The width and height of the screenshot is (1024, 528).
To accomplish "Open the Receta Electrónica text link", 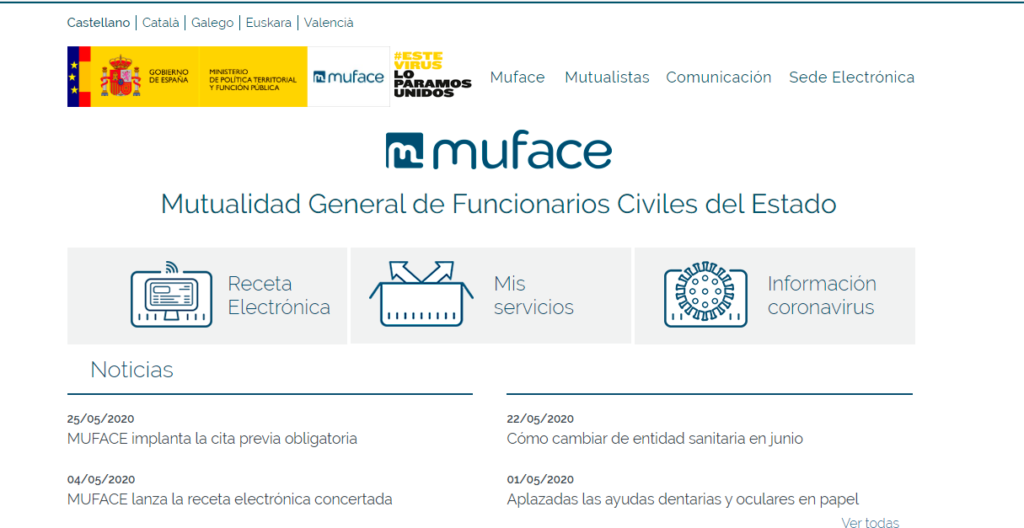I will click(x=279, y=295).
